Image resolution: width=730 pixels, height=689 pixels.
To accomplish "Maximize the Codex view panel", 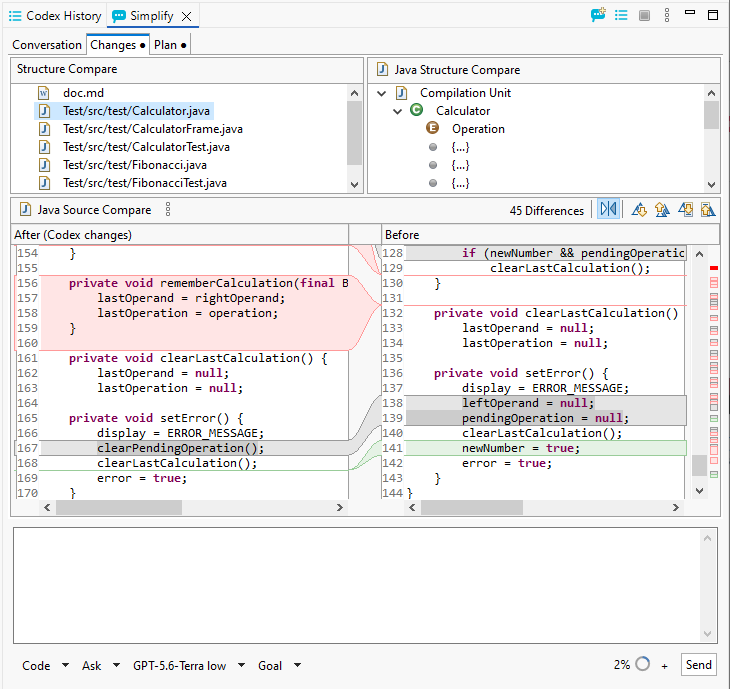I will tap(713, 15).
